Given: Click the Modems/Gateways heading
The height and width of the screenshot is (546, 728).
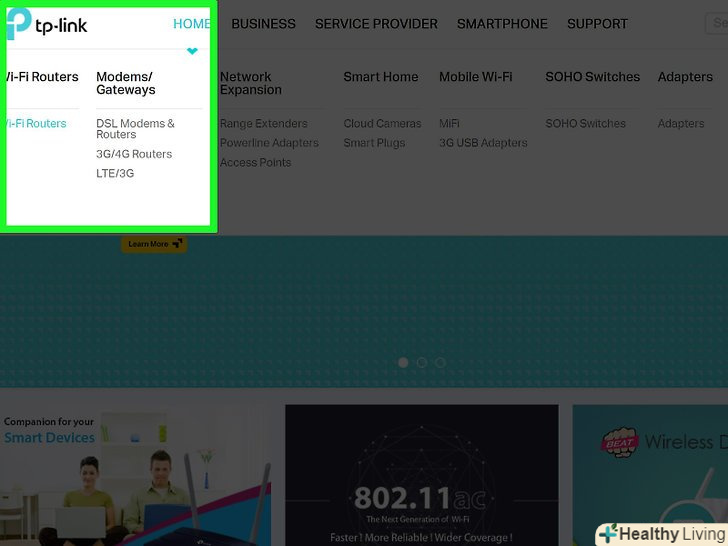Looking at the screenshot, I should click(126, 83).
